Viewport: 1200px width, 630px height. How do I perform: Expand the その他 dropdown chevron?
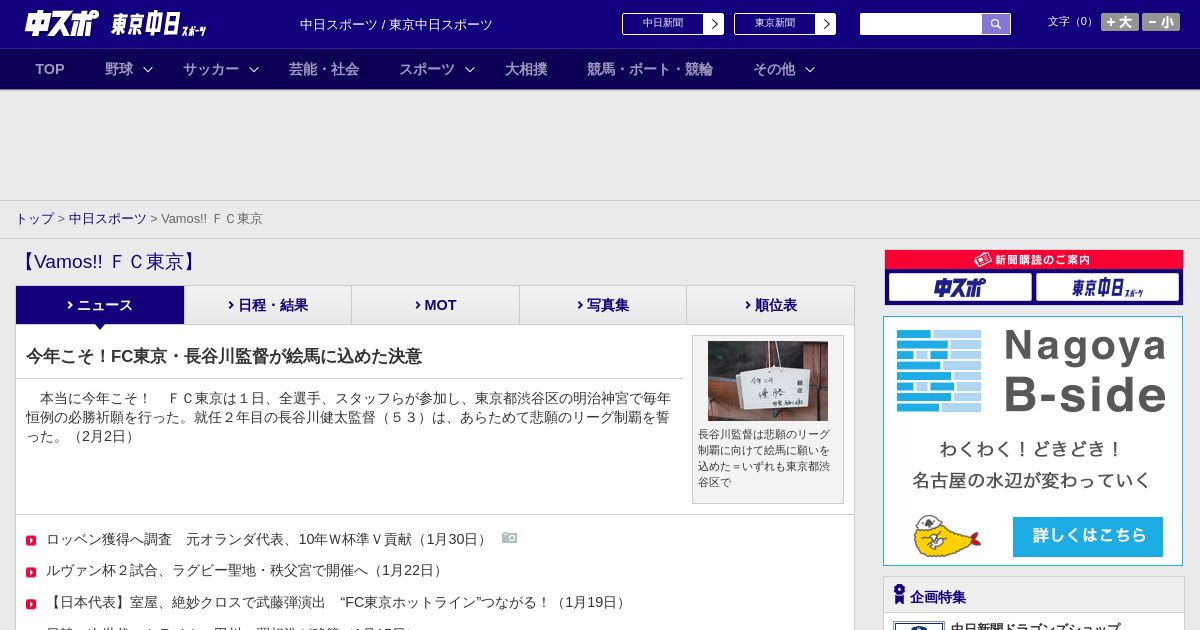click(810, 70)
